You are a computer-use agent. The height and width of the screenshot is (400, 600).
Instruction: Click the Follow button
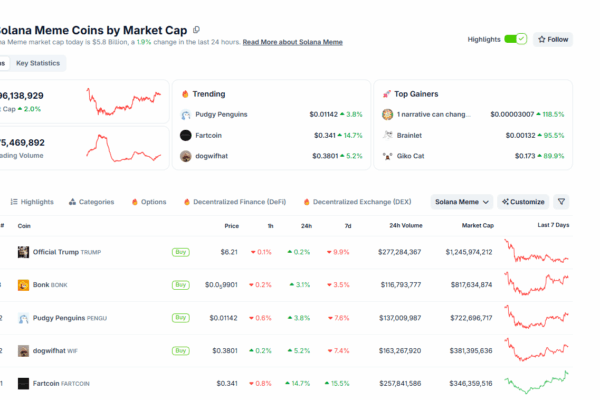click(553, 39)
